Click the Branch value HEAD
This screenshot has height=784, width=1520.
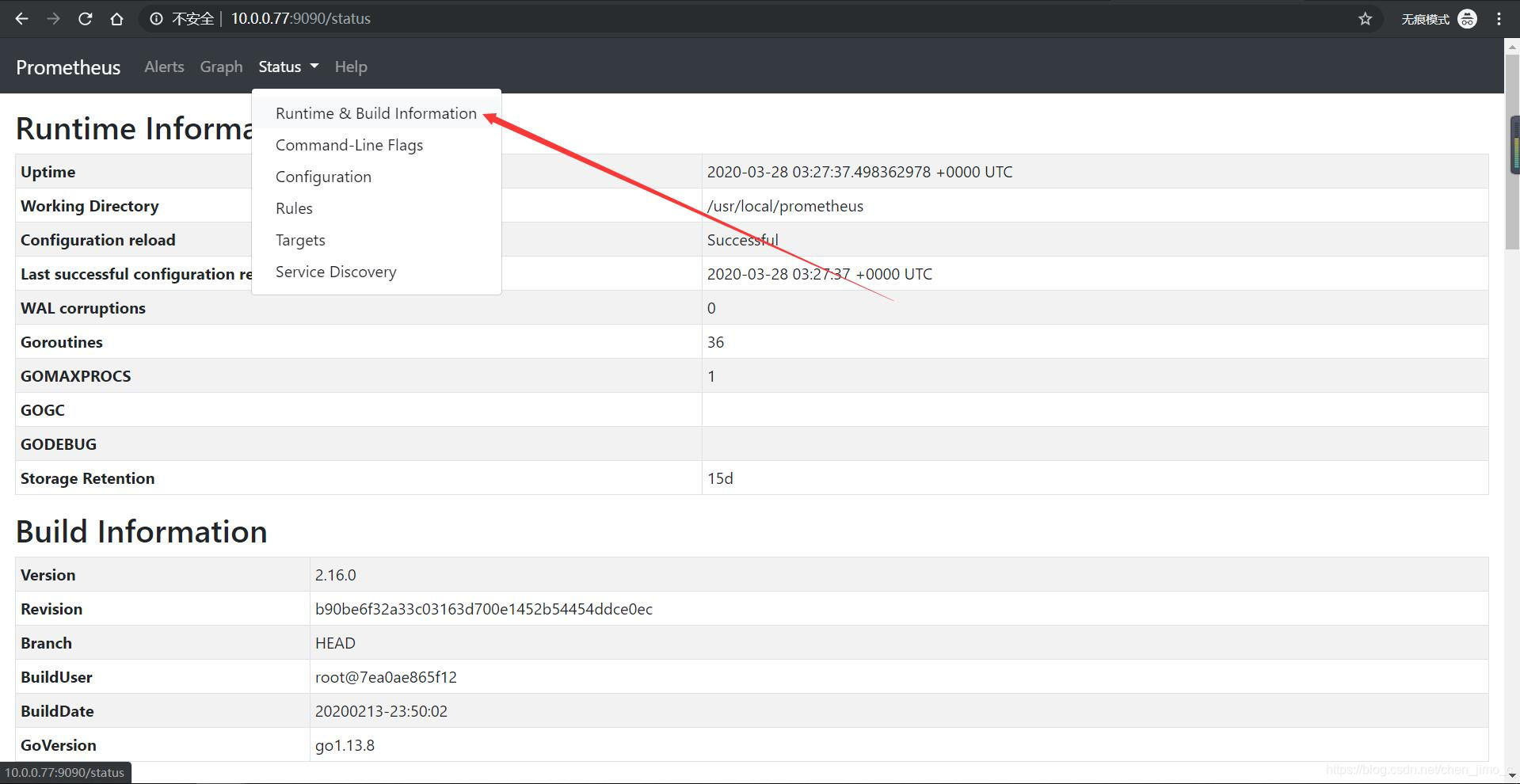coord(335,643)
